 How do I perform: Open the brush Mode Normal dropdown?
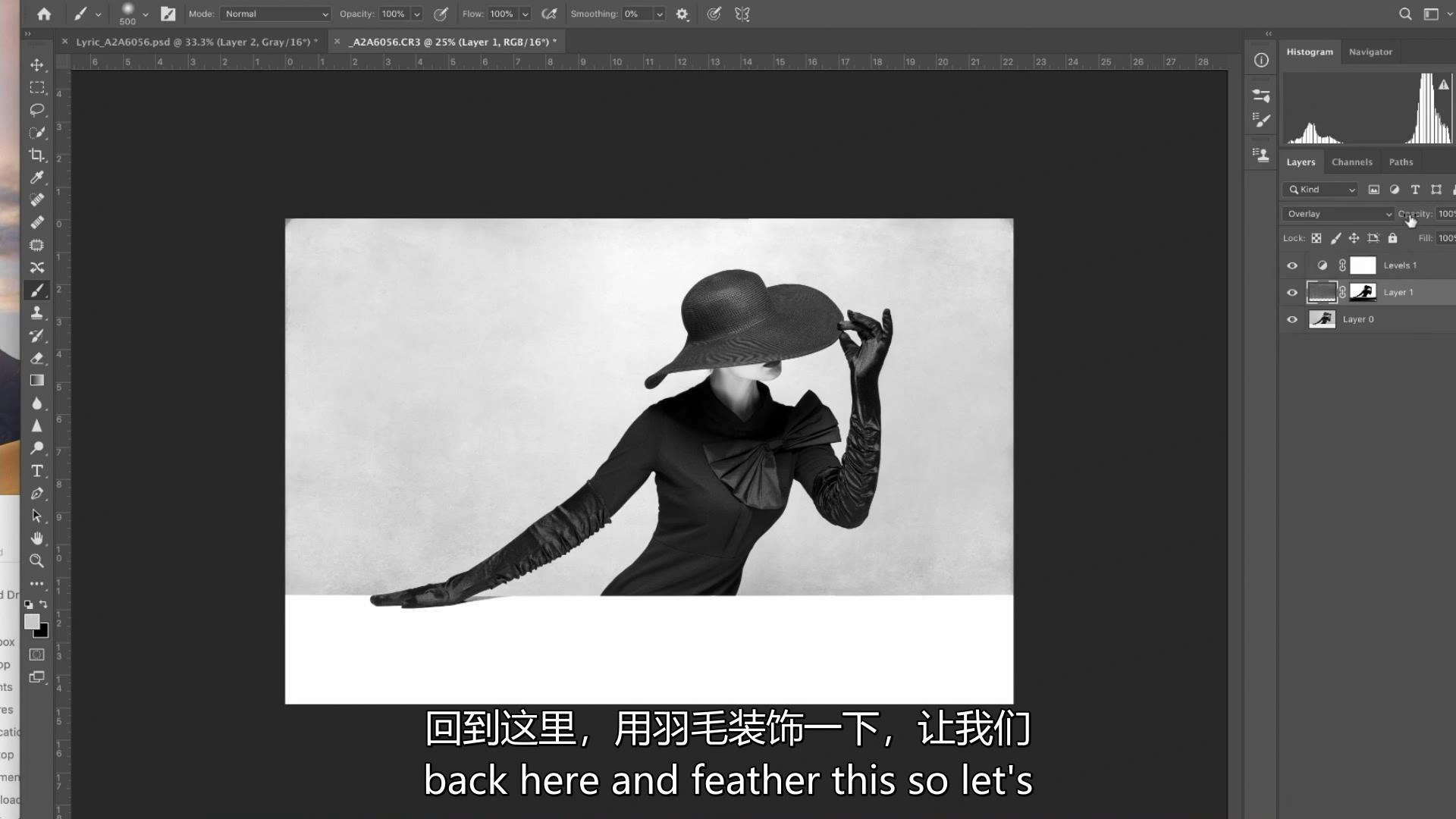pyautogui.click(x=276, y=14)
